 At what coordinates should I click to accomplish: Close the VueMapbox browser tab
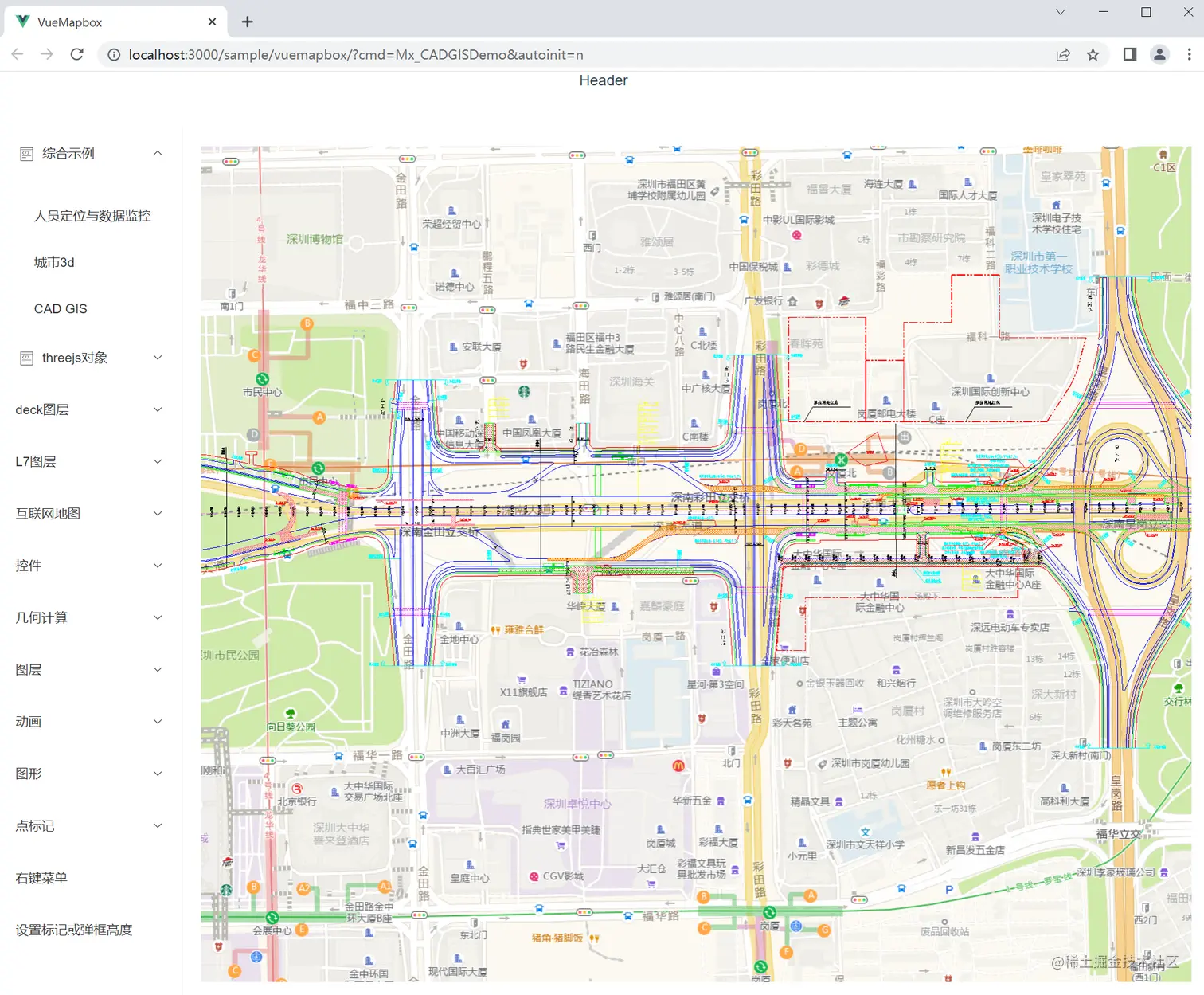pos(212,22)
